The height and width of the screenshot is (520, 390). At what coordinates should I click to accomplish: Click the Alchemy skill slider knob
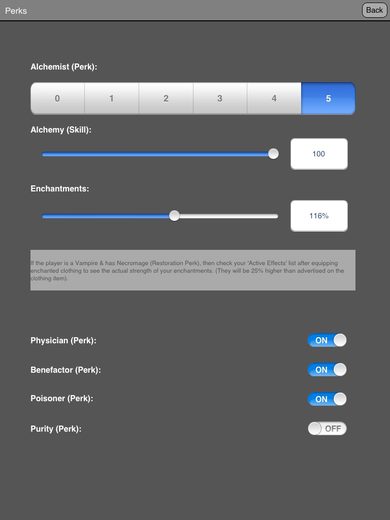click(x=273, y=154)
